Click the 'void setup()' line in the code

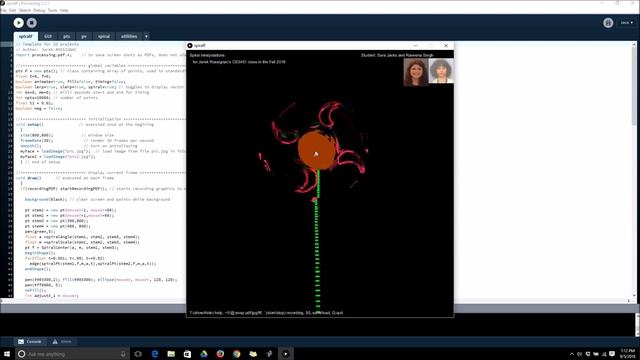click(29, 124)
